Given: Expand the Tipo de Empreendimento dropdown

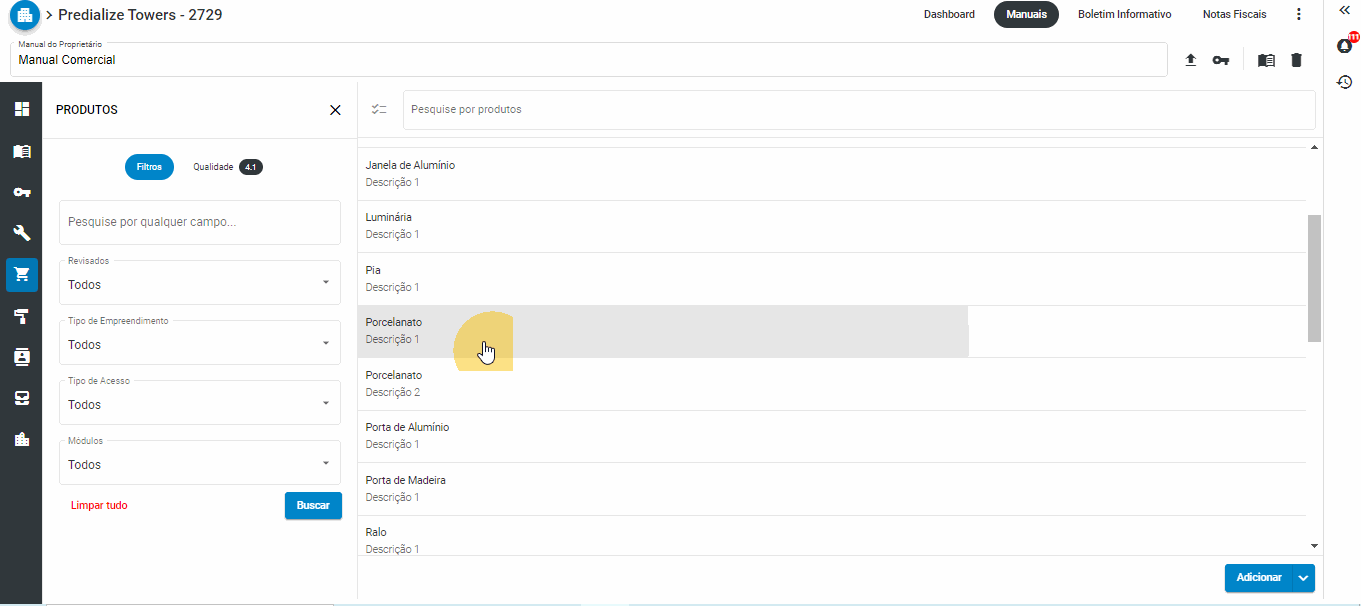Looking at the screenshot, I should coord(199,344).
